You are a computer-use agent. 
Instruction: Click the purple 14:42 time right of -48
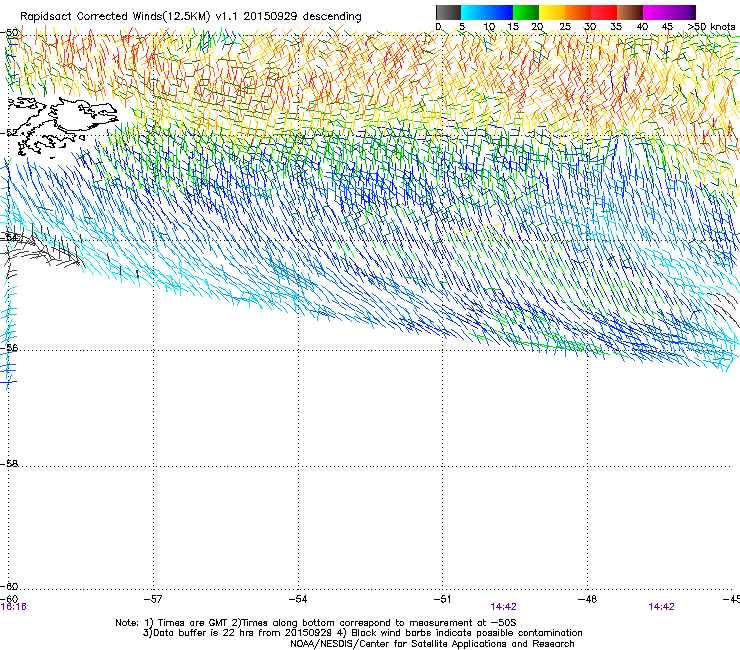coord(661,607)
